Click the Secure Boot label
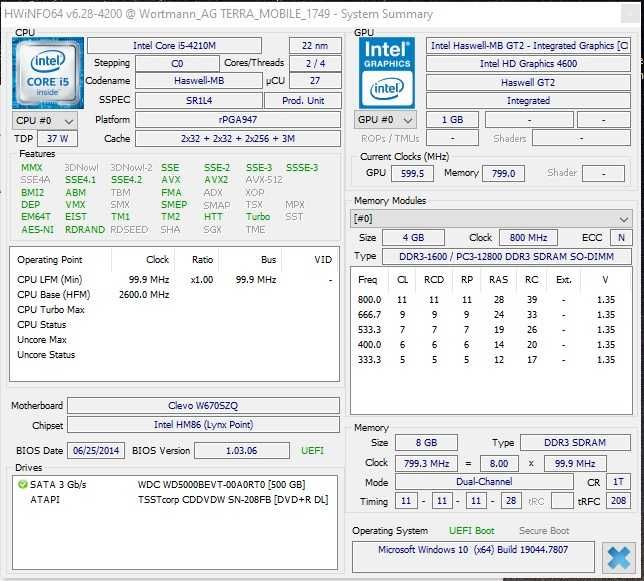The image size is (644, 581). [x=544, y=530]
